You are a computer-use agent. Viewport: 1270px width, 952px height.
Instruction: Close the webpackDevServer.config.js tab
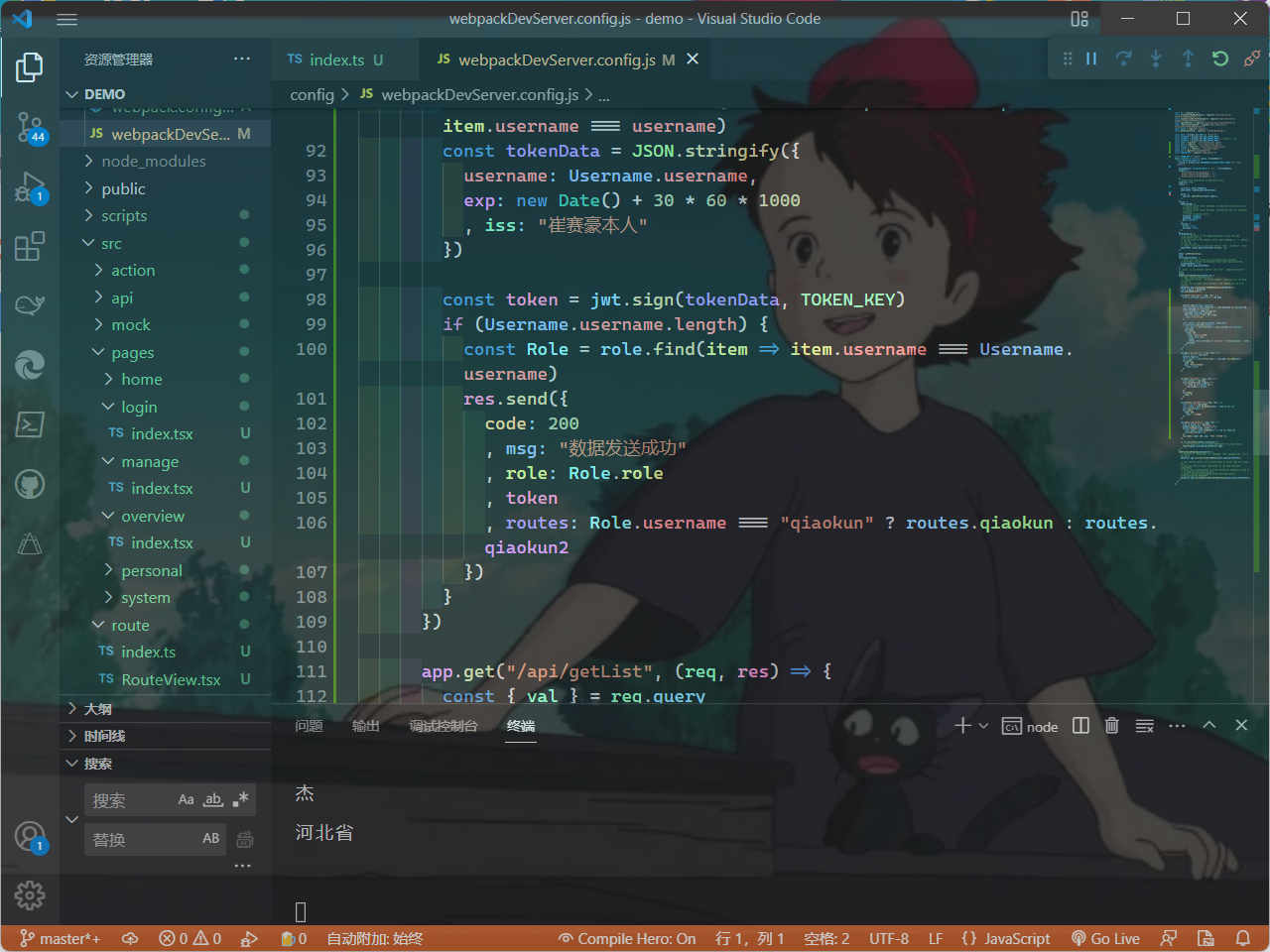(693, 59)
